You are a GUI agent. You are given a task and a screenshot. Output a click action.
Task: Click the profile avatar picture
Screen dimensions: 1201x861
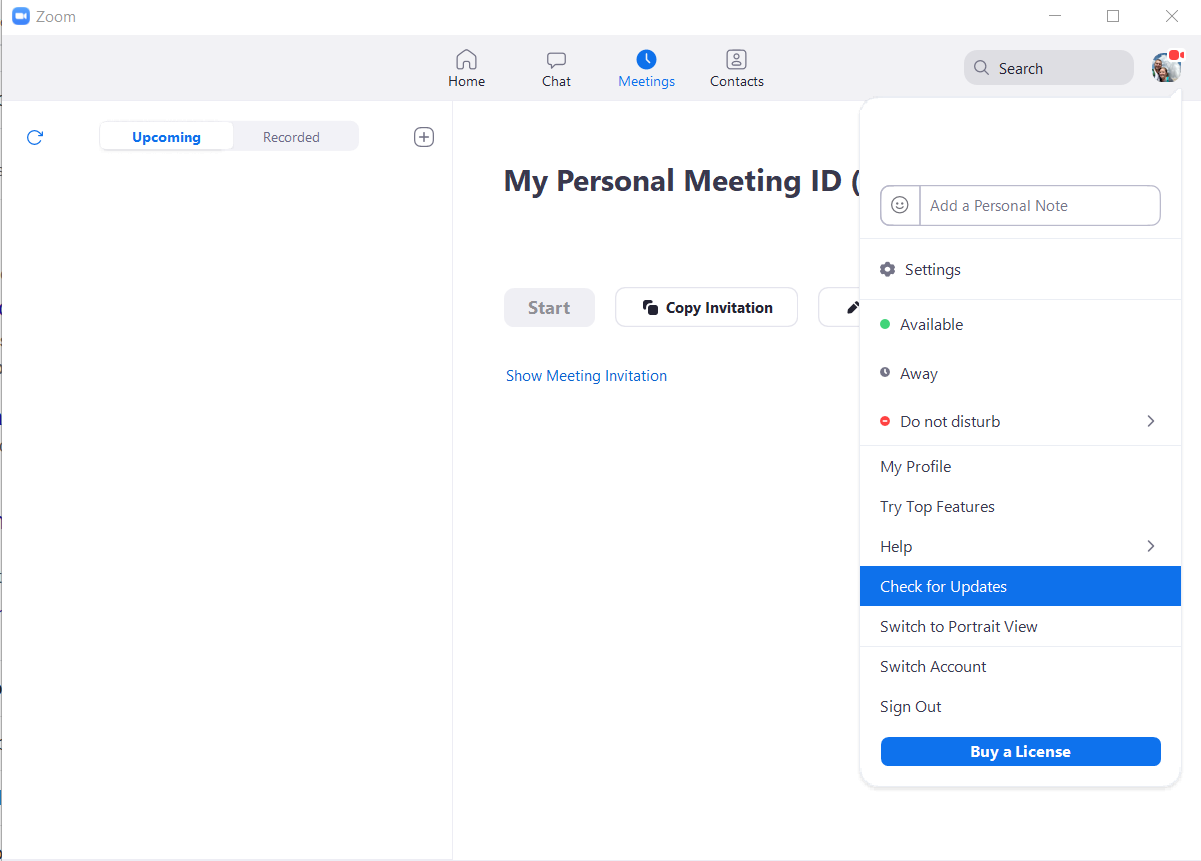tap(1165, 68)
